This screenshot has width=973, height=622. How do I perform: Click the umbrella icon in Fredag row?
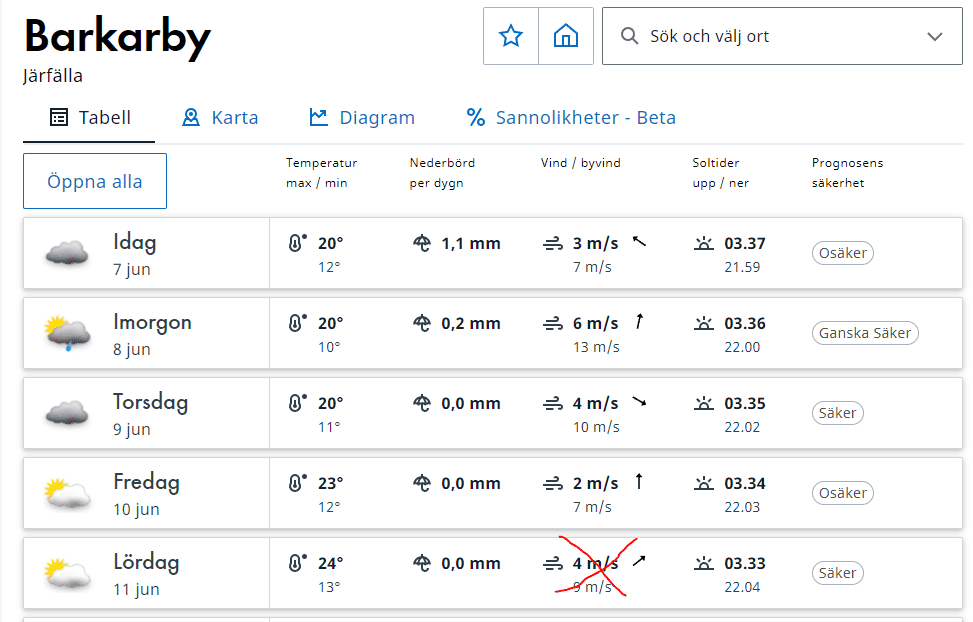pyautogui.click(x=422, y=484)
